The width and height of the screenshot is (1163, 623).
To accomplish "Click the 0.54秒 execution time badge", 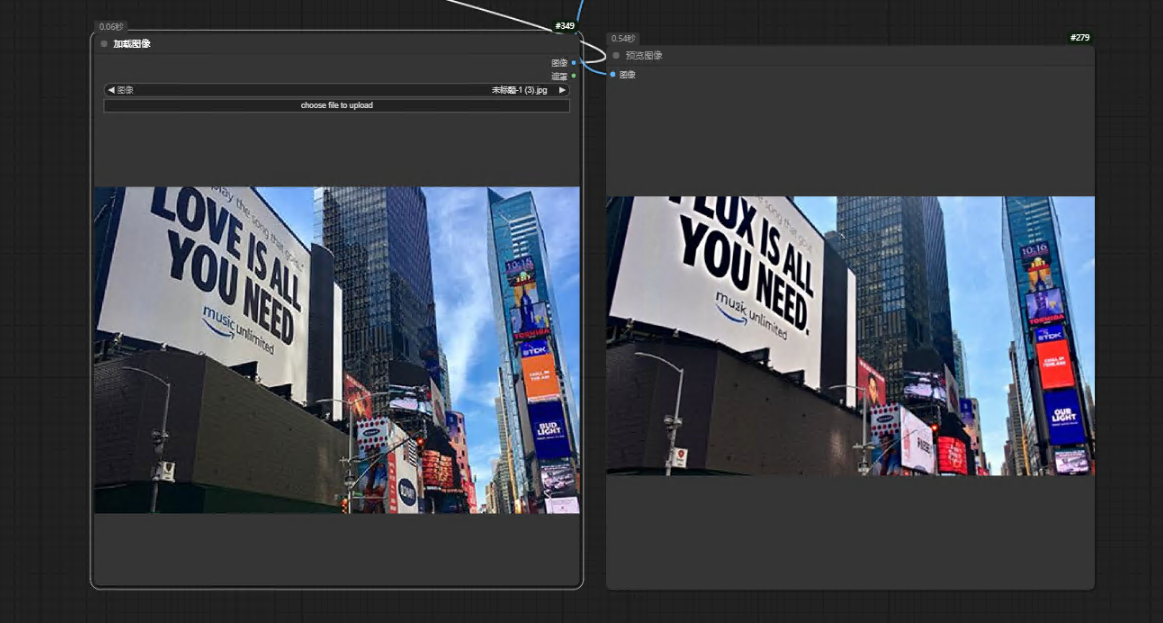I will (622, 38).
